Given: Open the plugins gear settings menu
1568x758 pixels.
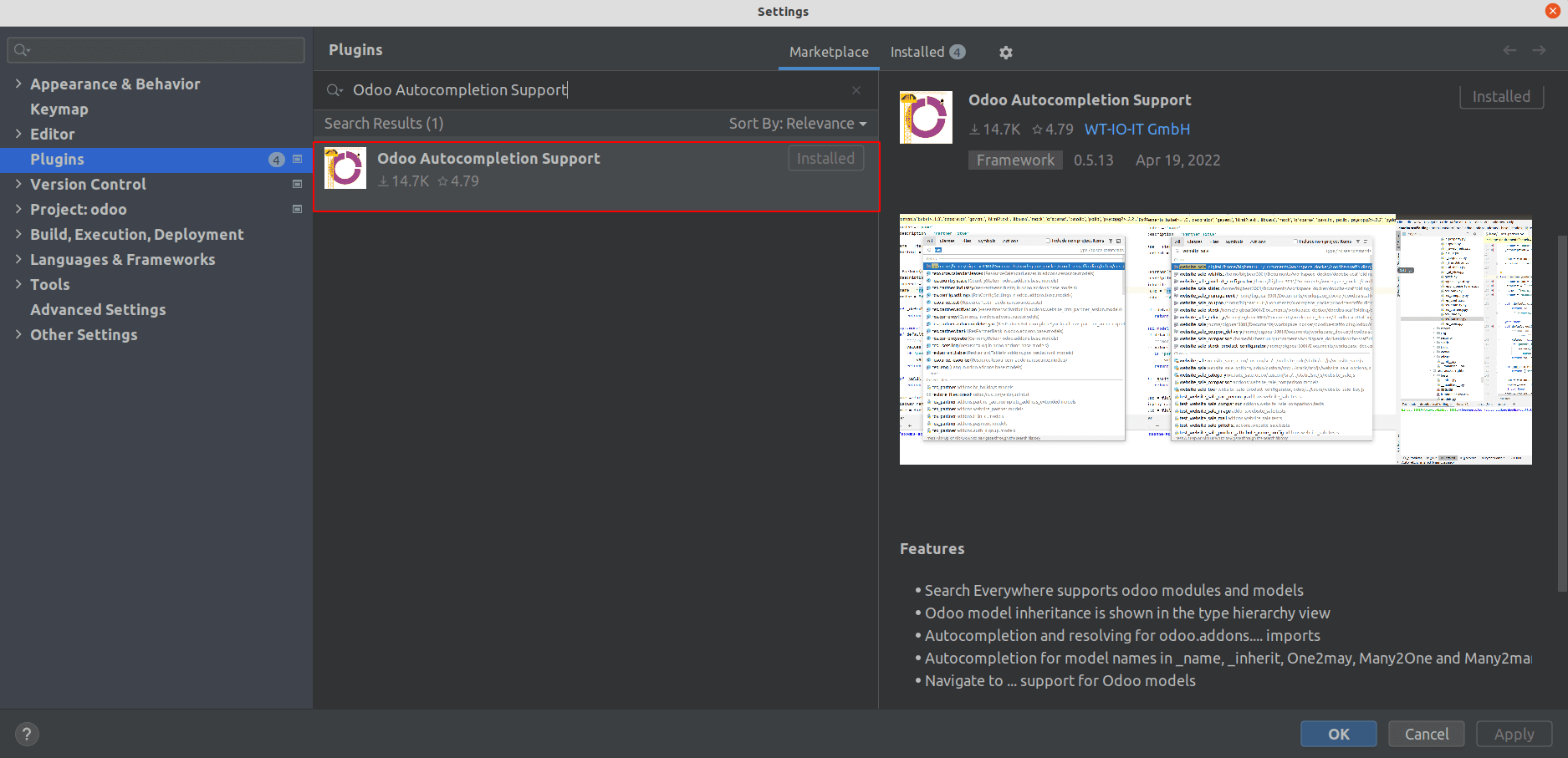Looking at the screenshot, I should (x=1006, y=52).
